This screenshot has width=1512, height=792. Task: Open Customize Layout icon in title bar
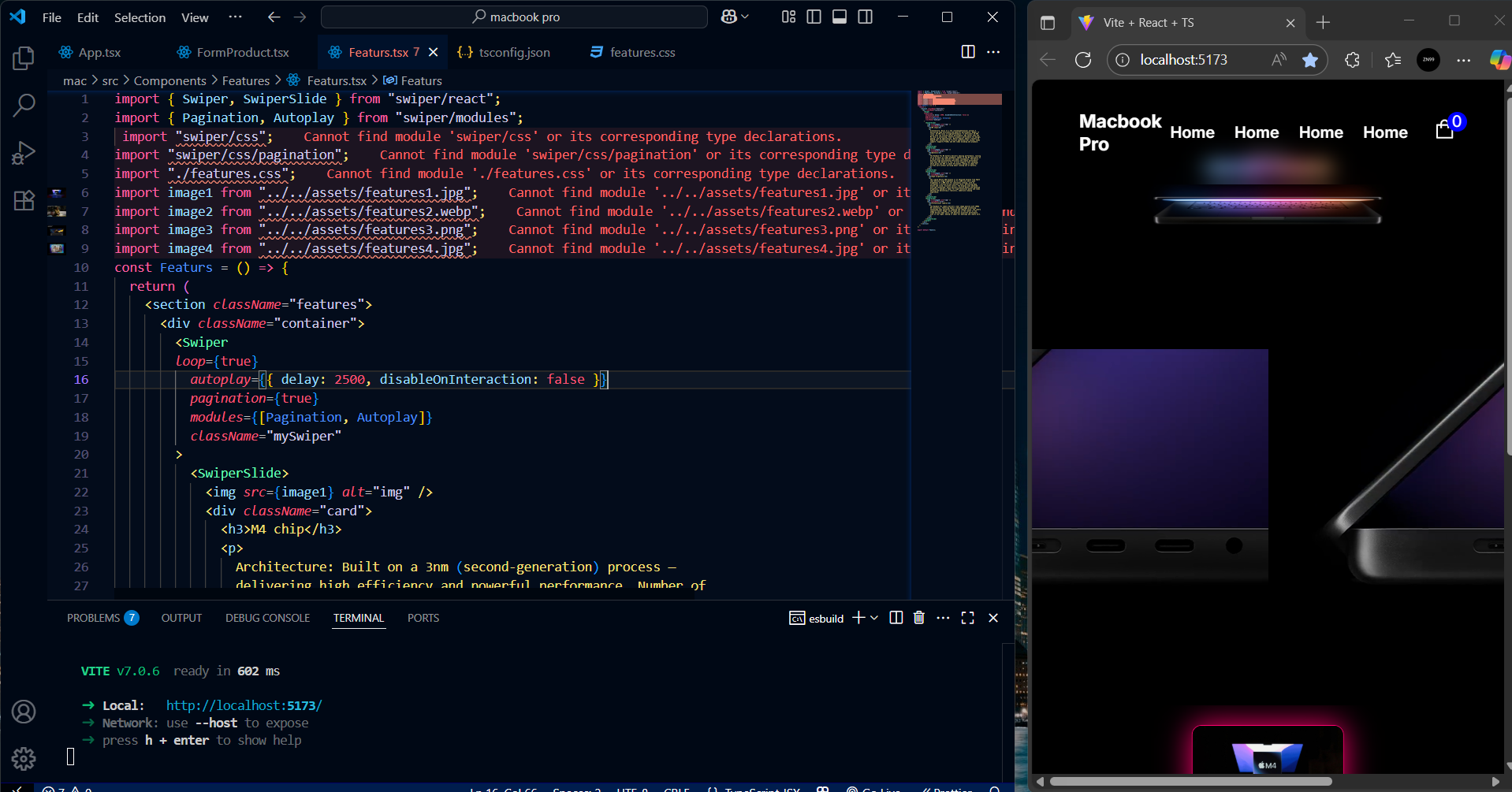point(788,17)
